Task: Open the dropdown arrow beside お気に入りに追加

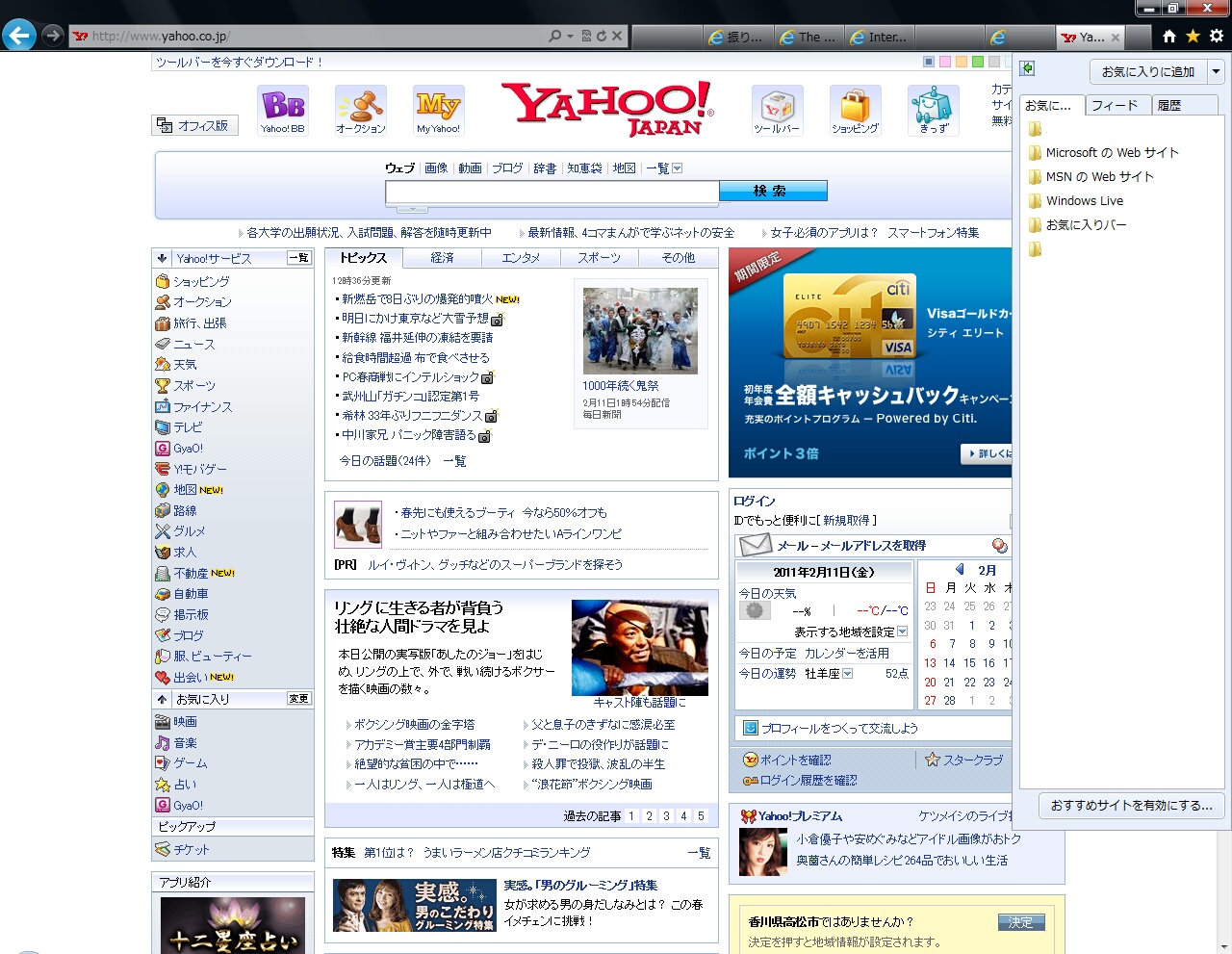Action: tap(1216, 71)
